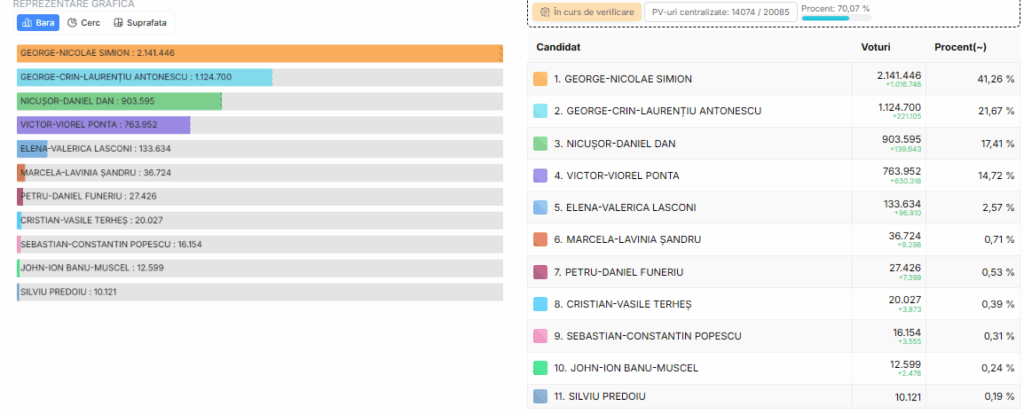Click the Procent progress bar
This screenshot has width=1024, height=414.
[x=836, y=18]
